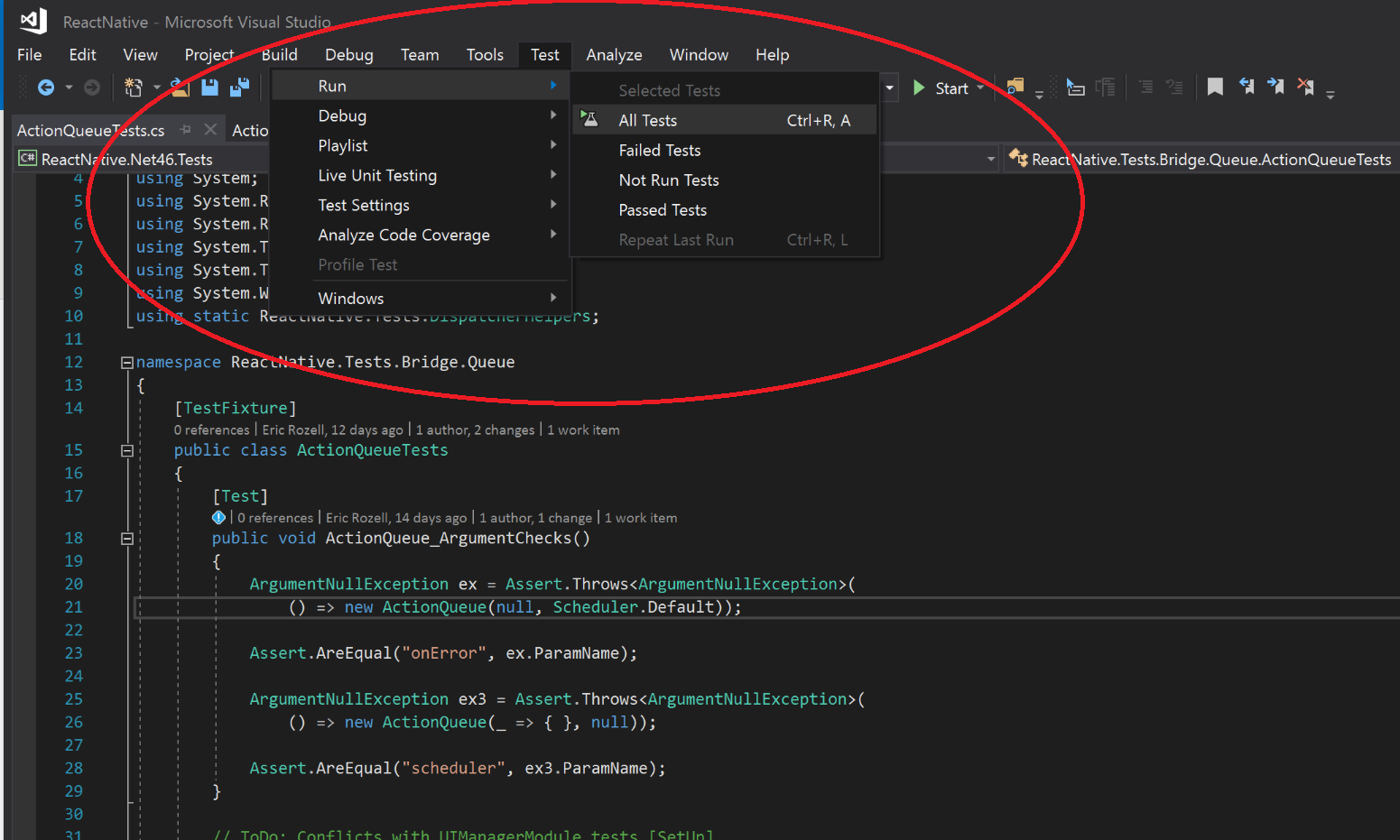
Task: Open the ReactNative.Net46.Tests project dropdown
Action: pos(991,160)
